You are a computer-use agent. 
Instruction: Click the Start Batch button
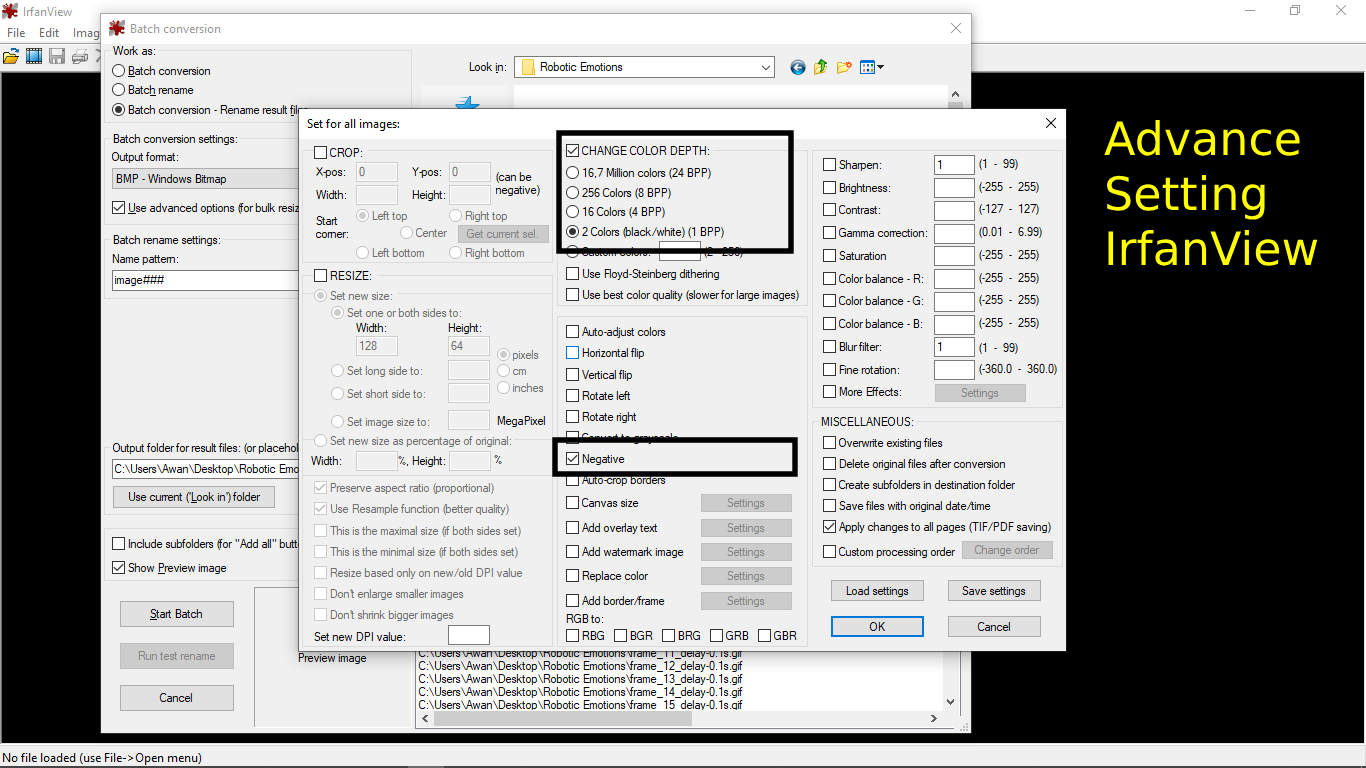pyautogui.click(x=176, y=614)
